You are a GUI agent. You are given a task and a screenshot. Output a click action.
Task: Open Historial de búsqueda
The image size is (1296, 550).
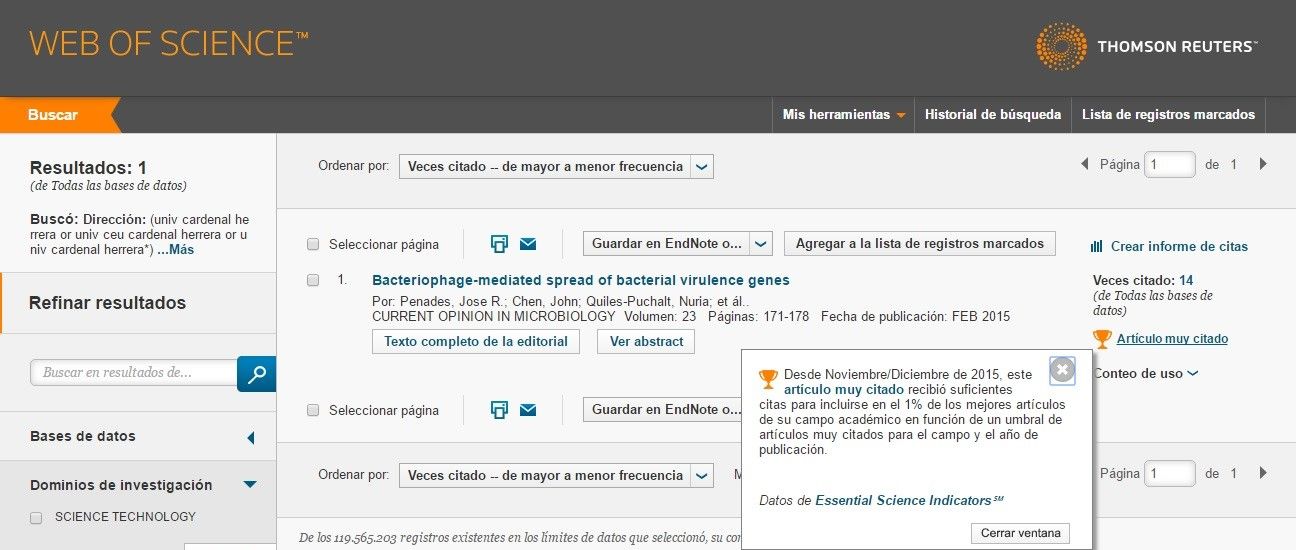[992, 114]
